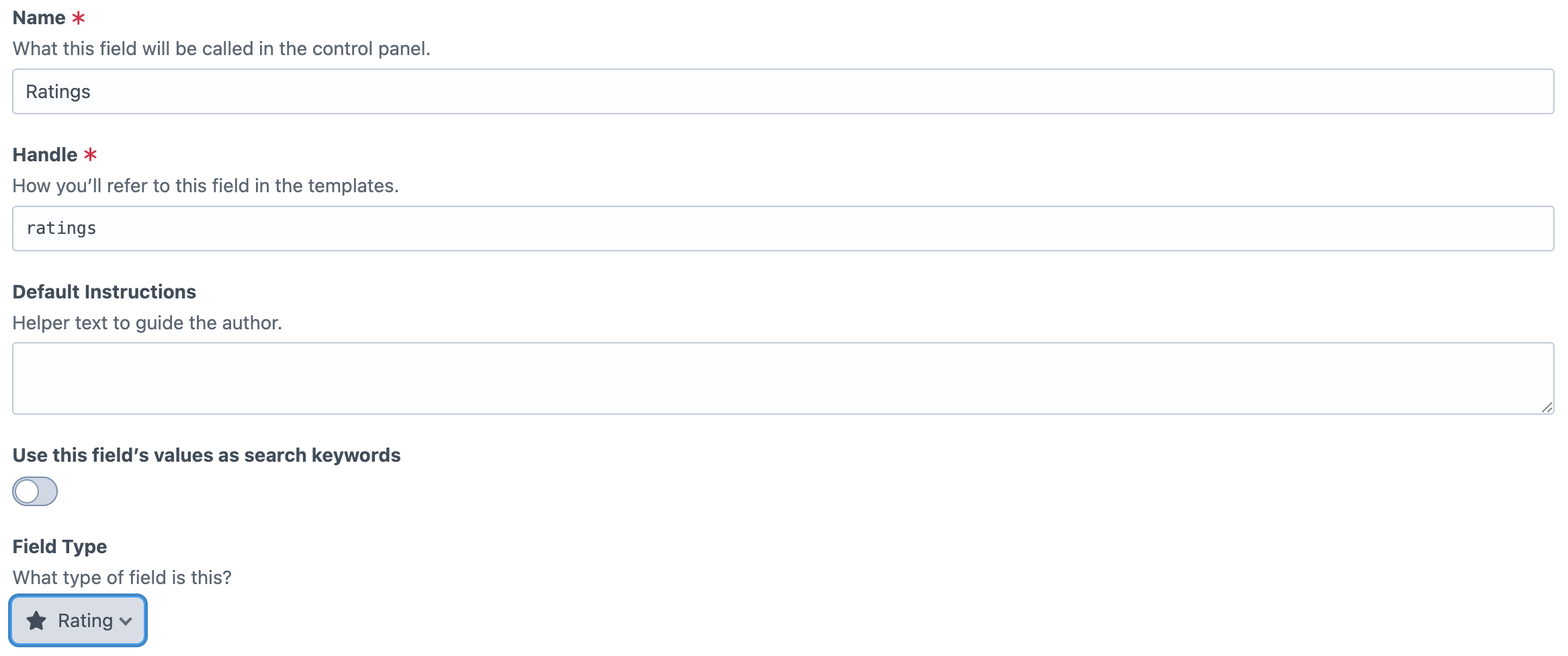Click the red asterisk beside Name

tap(77, 17)
